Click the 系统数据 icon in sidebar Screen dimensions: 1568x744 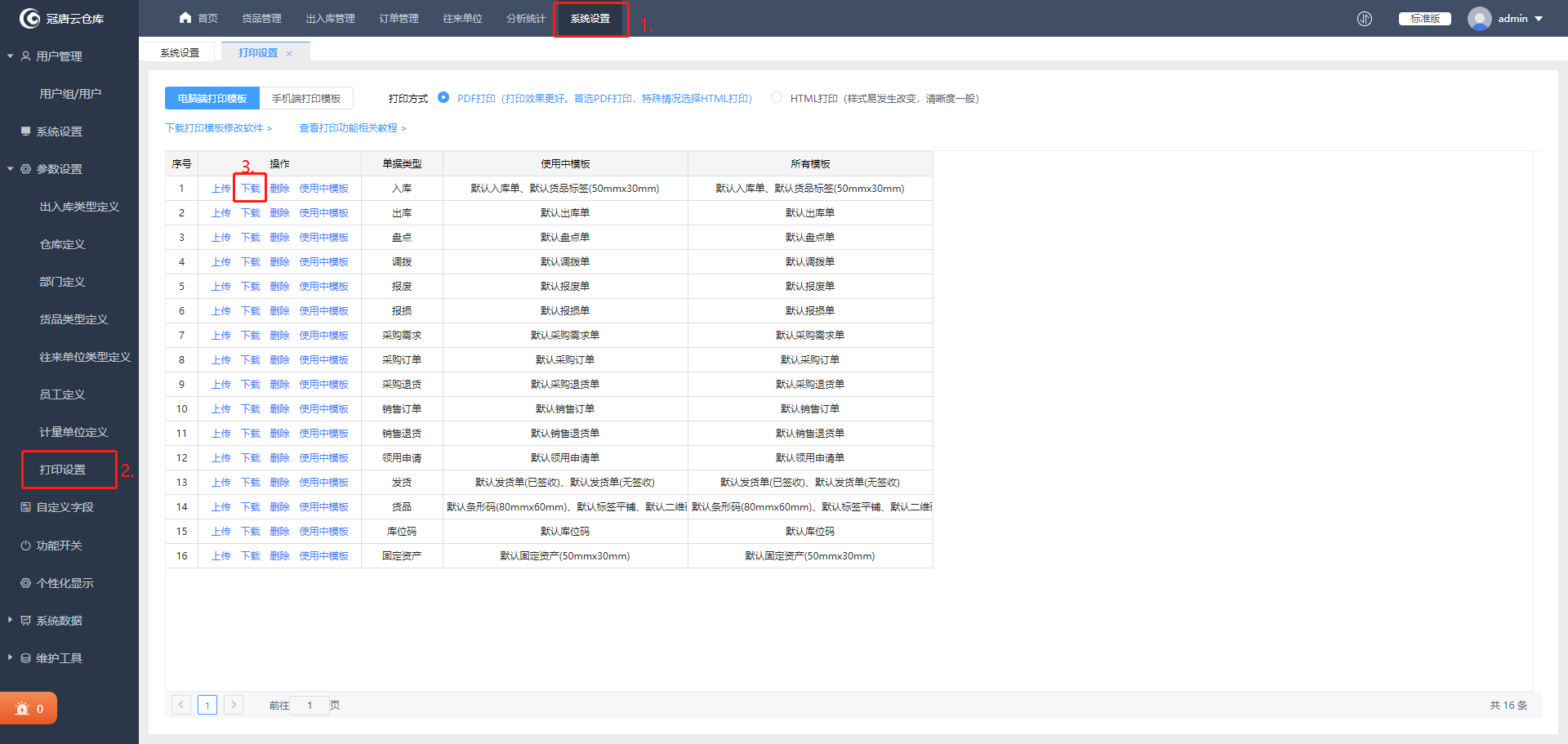coord(26,621)
